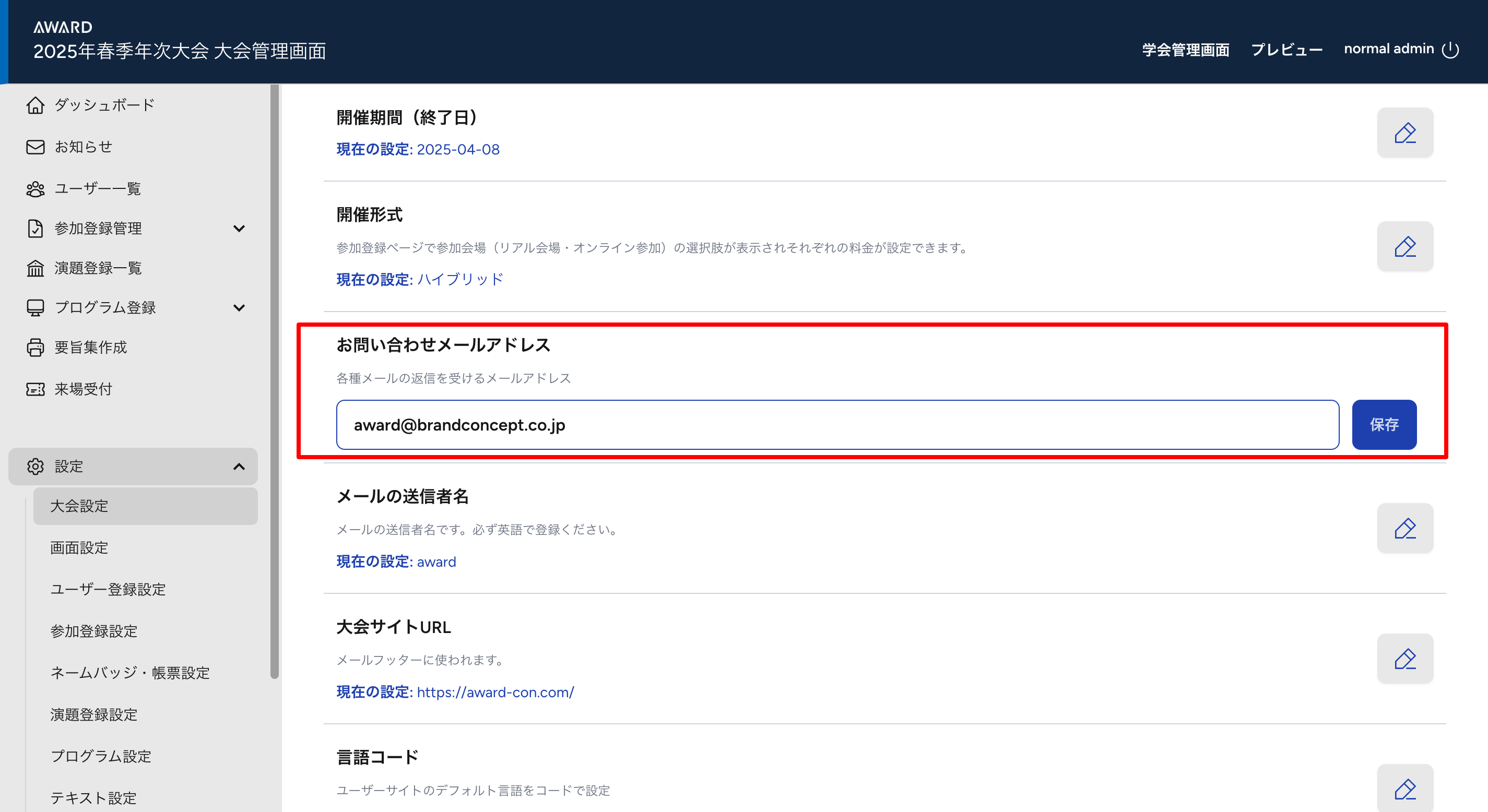Open ユーザー登録設定 submenu item
Image resolution: width=1488 pixels, height=812 pixels.
108,589
